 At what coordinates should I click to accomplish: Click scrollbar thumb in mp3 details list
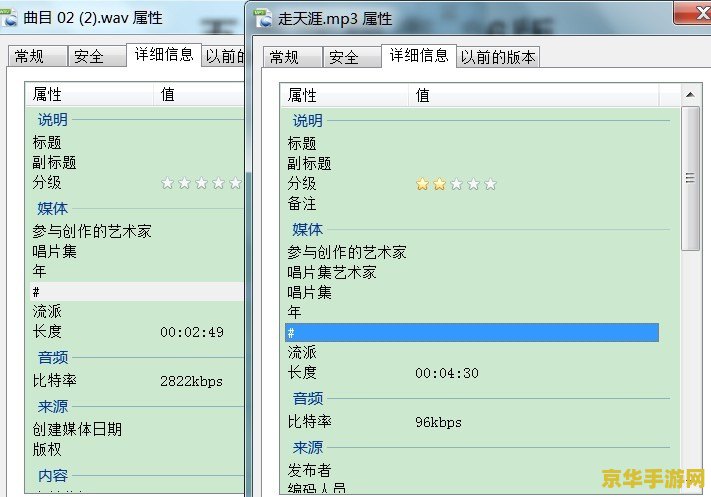coord(690,178)
